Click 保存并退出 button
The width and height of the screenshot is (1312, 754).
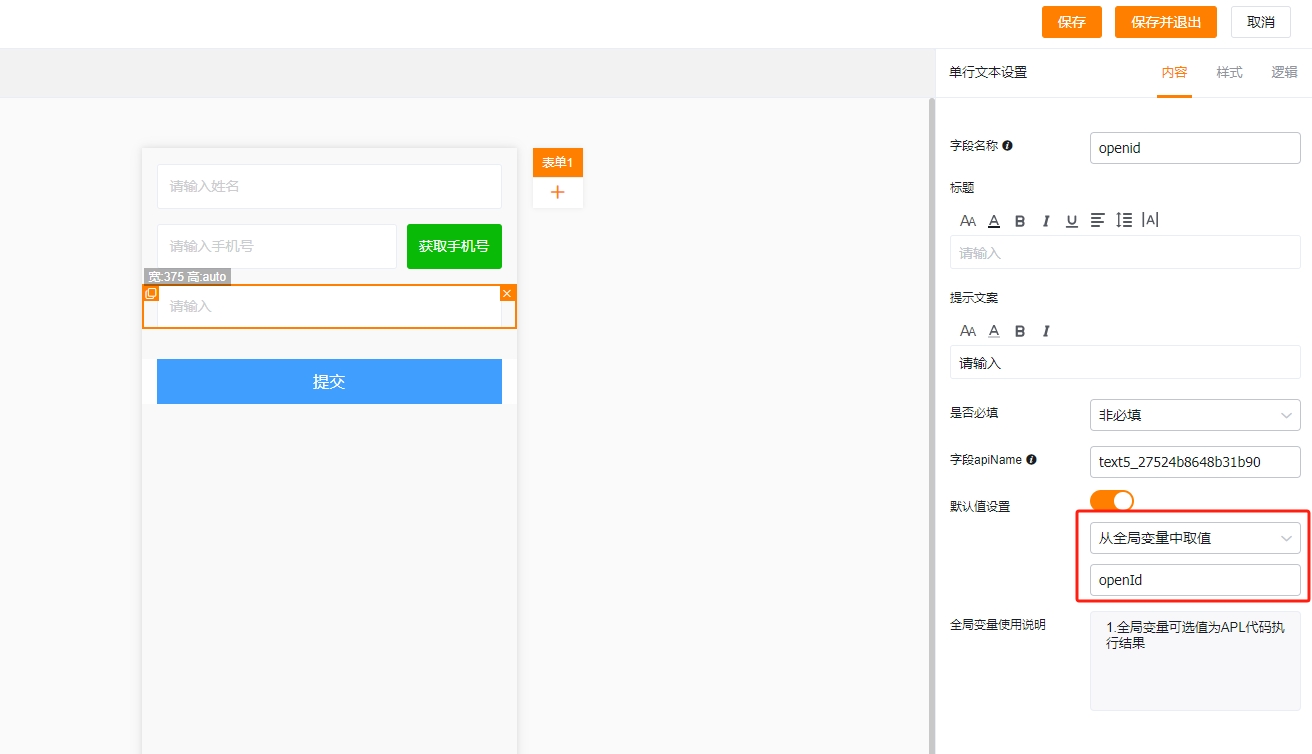1166,22
